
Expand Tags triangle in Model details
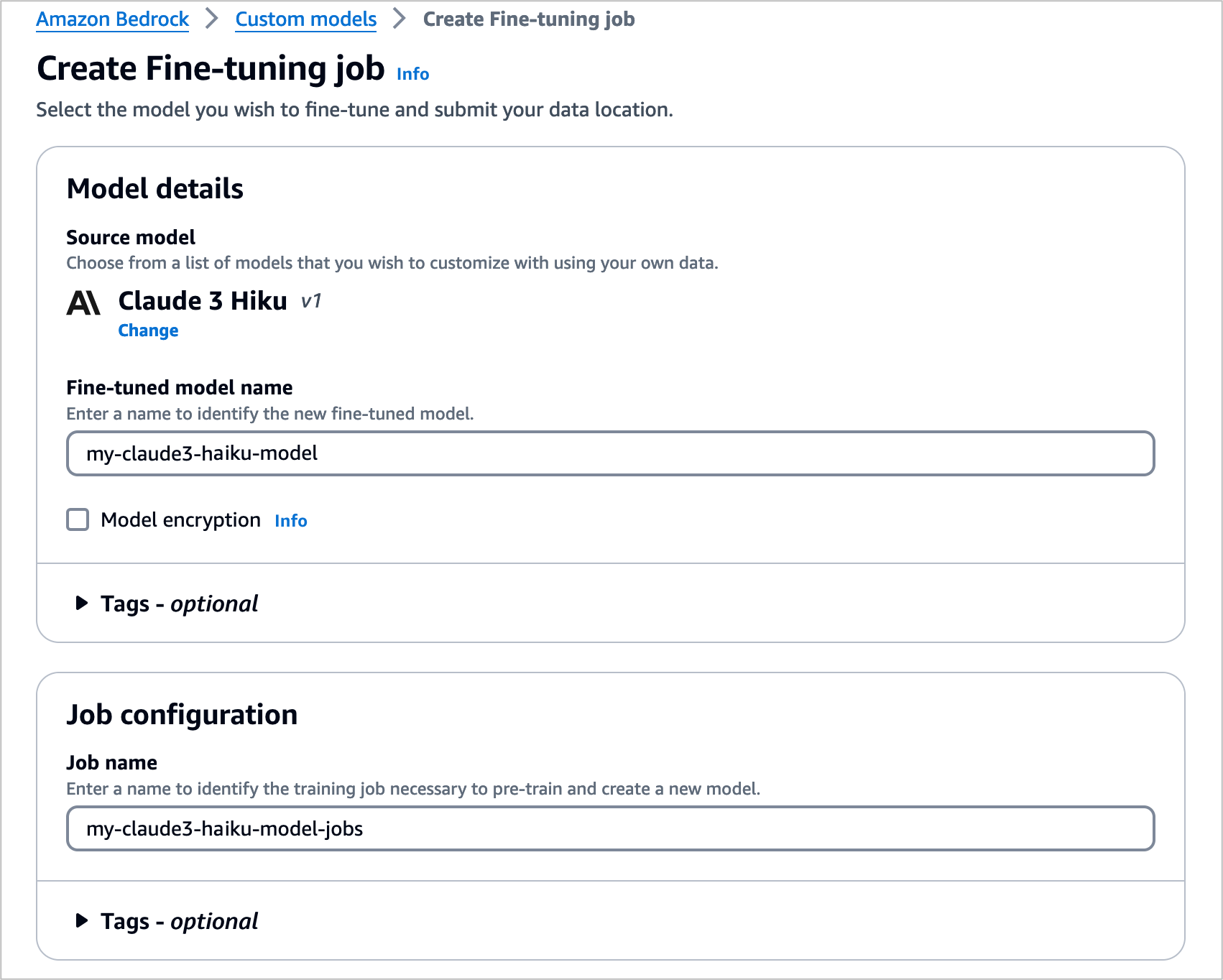pyautogui.click(x=82, y=604)
